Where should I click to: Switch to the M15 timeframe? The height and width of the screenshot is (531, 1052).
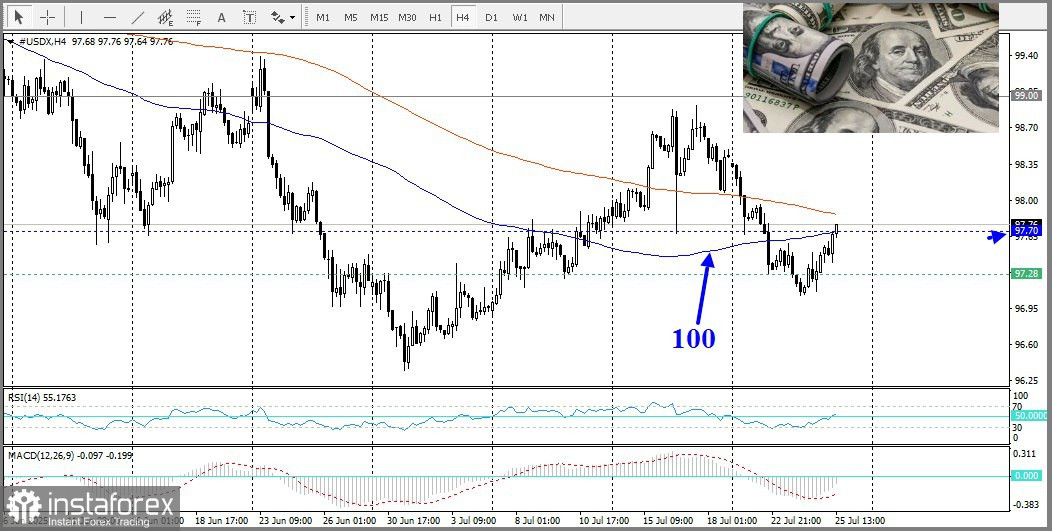point(379,17)
